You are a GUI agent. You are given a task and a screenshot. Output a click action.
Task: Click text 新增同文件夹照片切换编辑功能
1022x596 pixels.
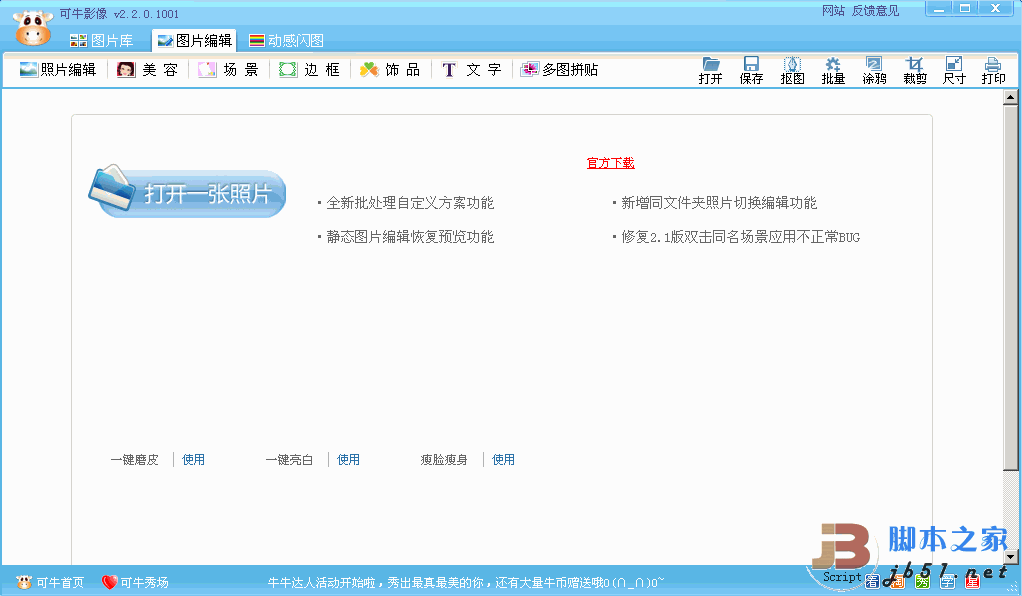coord(719,203)
